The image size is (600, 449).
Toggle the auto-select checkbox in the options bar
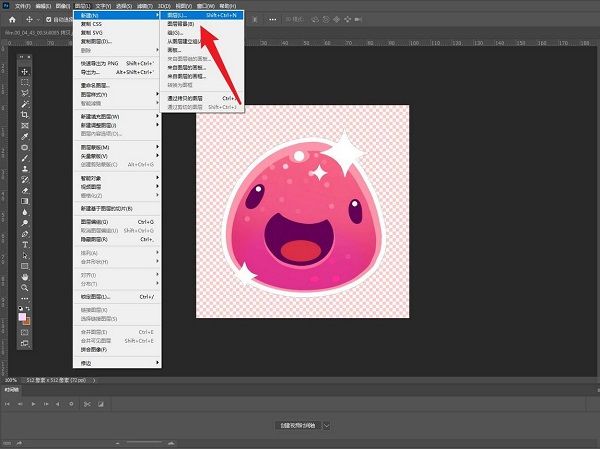[x=48, y=18]
